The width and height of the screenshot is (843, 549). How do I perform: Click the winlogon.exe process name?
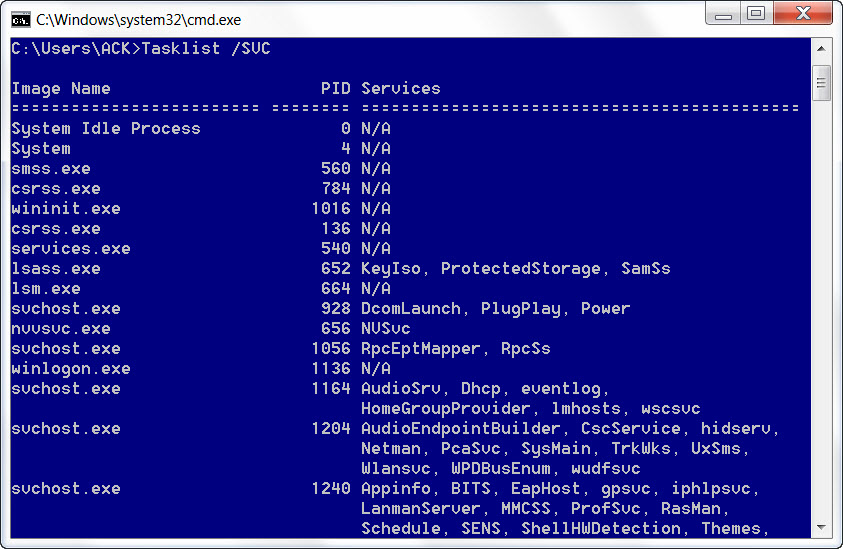[71, 369]
